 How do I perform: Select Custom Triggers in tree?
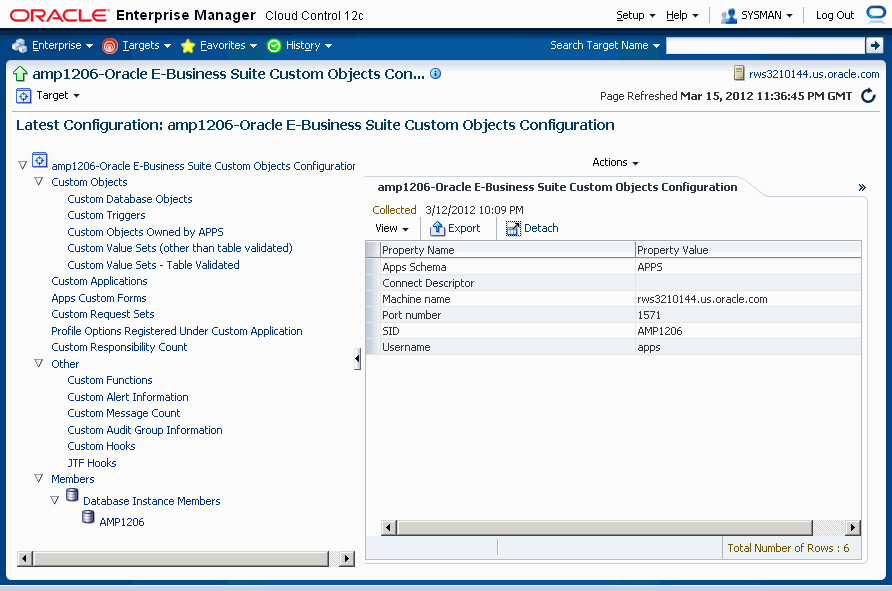[x=106, y=215]
